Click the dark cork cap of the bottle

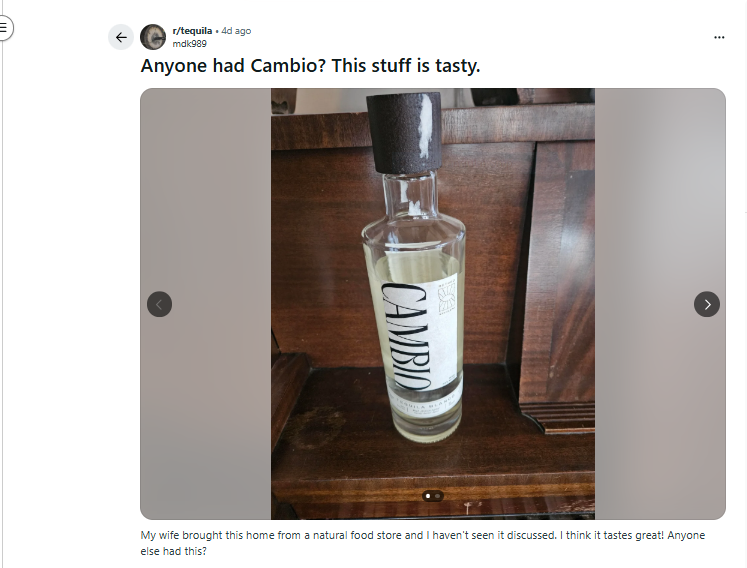pyautogui.click(x=405, y=133)
